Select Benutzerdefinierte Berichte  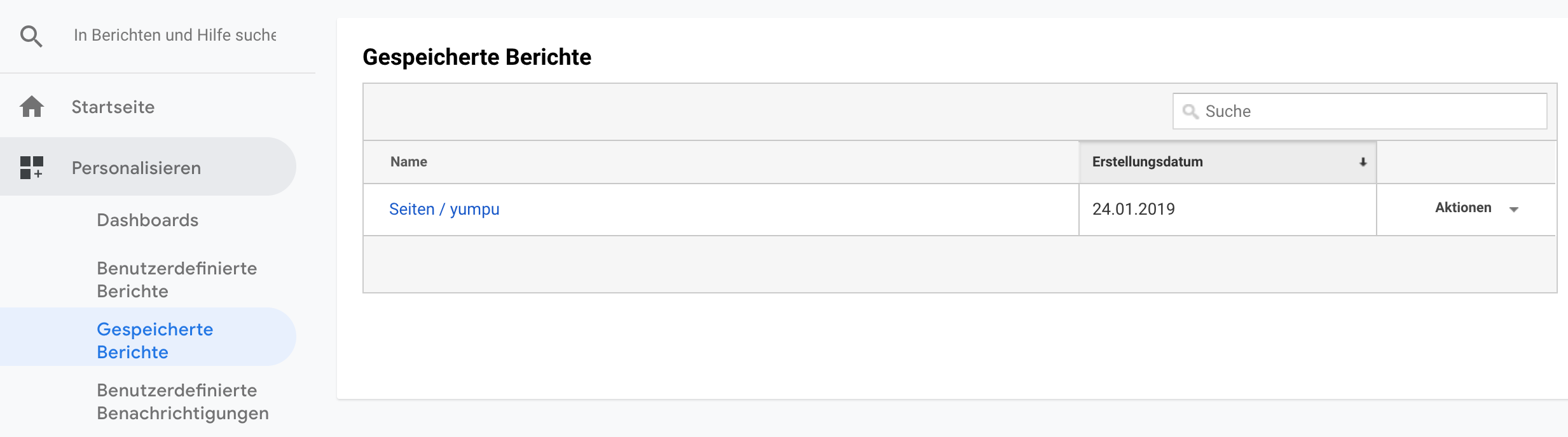point(177,279)
